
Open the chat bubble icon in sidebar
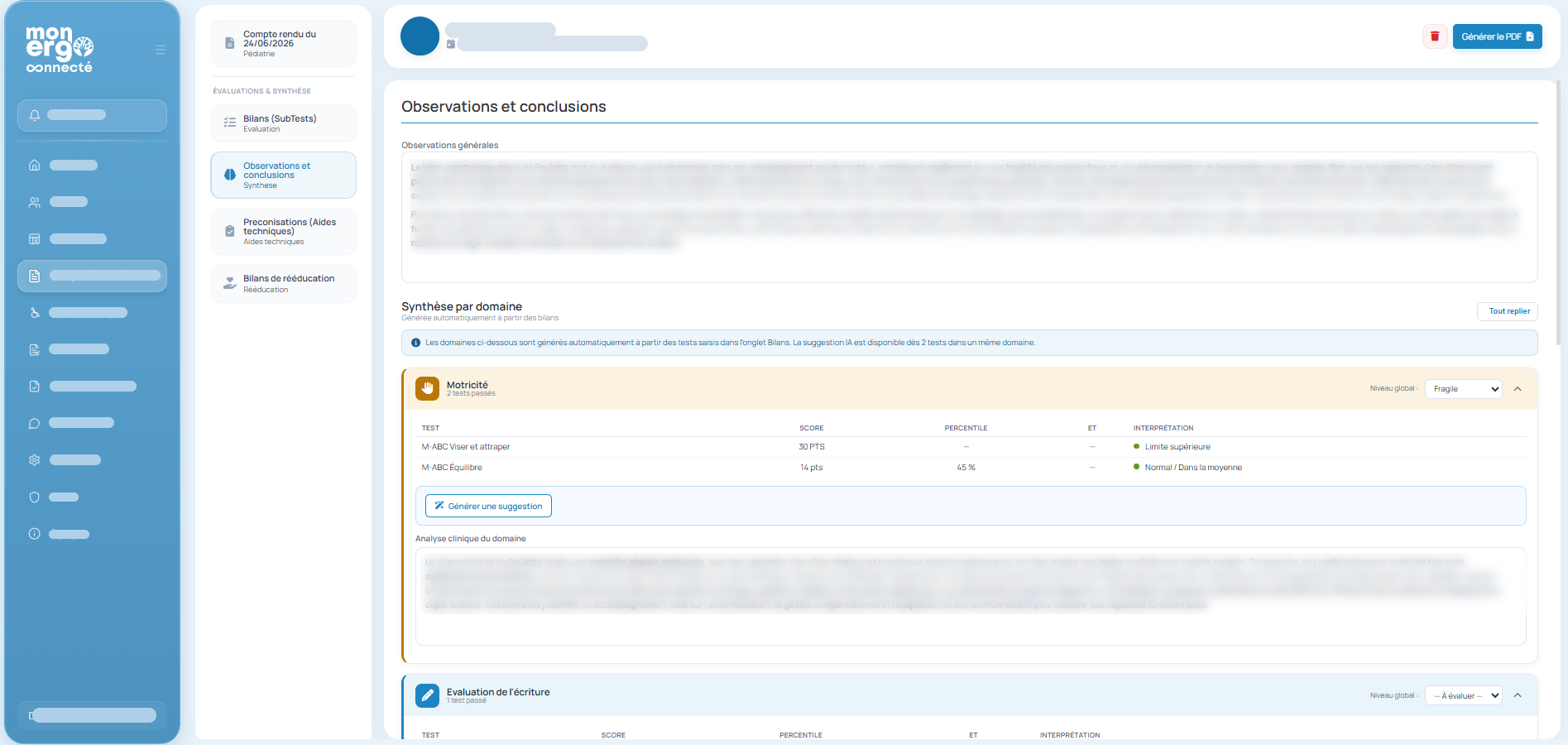click(x=34, y=423)
